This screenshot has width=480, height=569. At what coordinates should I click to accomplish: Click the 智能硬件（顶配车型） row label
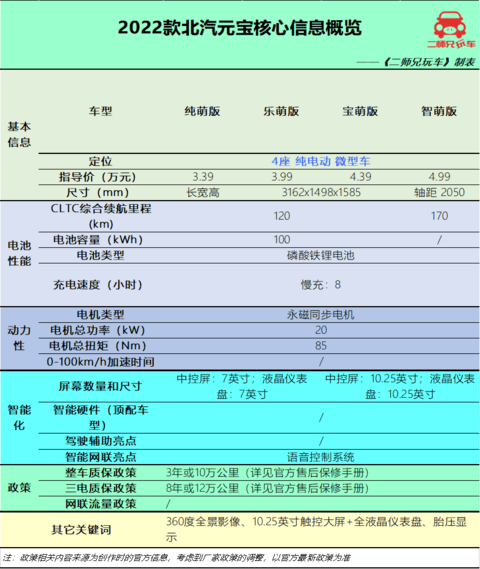pyautogui.click(x=100, y=417)
